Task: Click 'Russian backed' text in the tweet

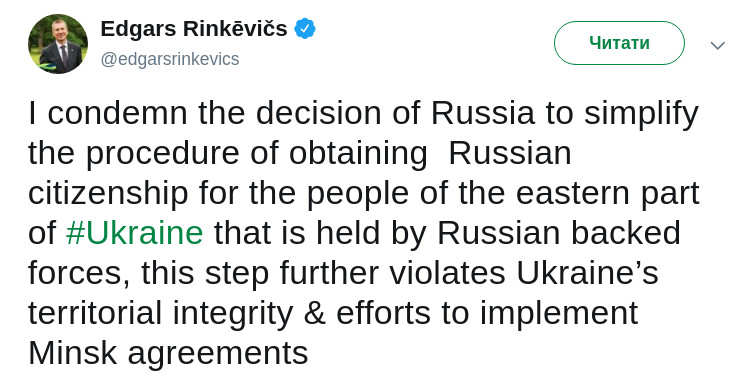Action: pos(559,233)
